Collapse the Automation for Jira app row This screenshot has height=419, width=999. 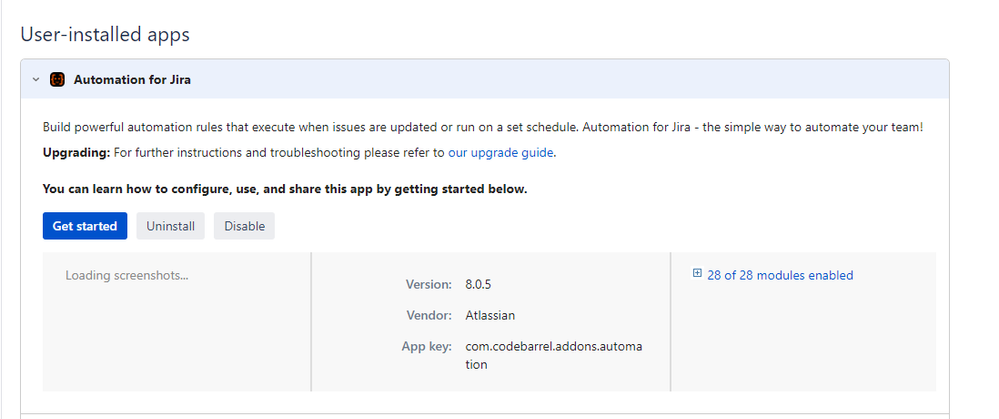pos(36,80)
